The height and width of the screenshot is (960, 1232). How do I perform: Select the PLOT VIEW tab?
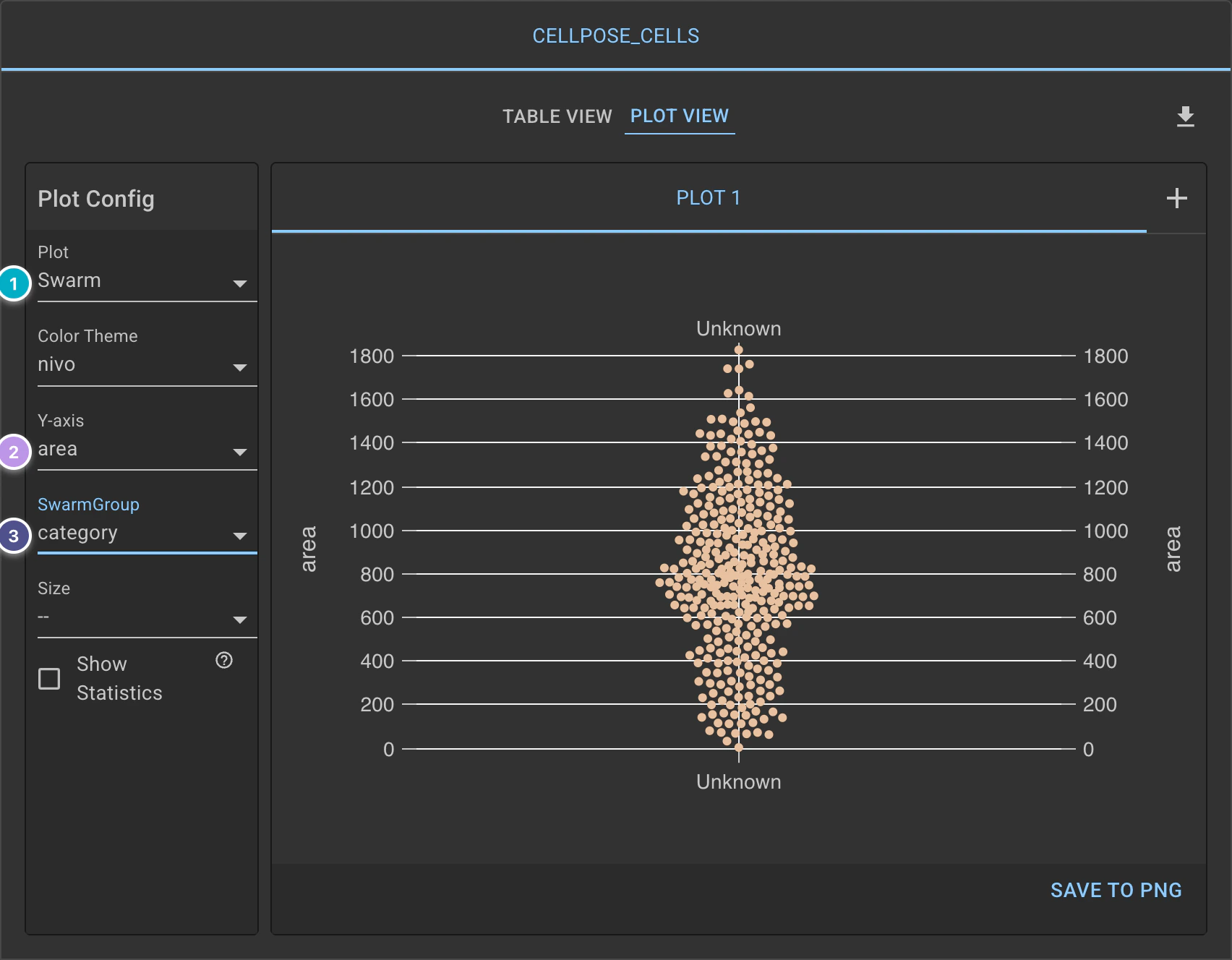click(680, 116)
